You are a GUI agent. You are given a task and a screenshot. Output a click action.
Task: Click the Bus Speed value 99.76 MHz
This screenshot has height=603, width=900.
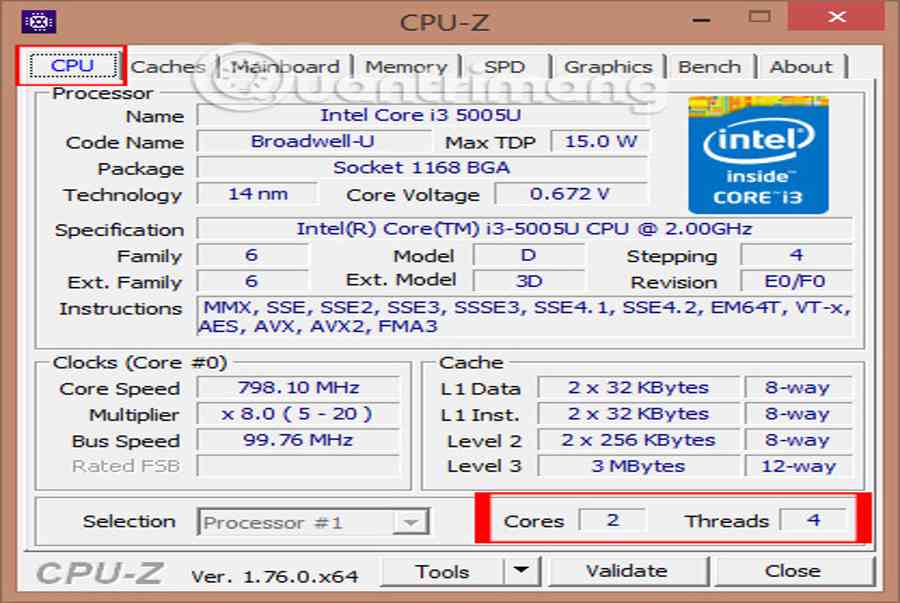tap(298, 440)
